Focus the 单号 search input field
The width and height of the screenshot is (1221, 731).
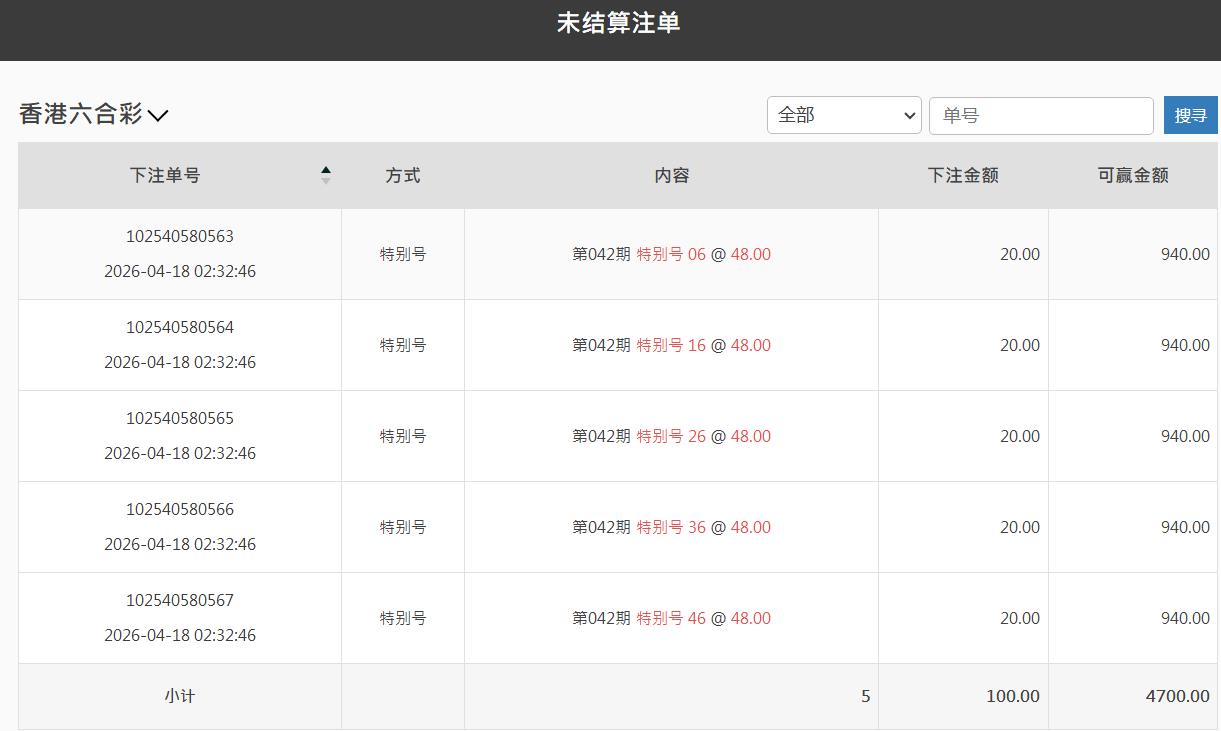click(1040, 115)
